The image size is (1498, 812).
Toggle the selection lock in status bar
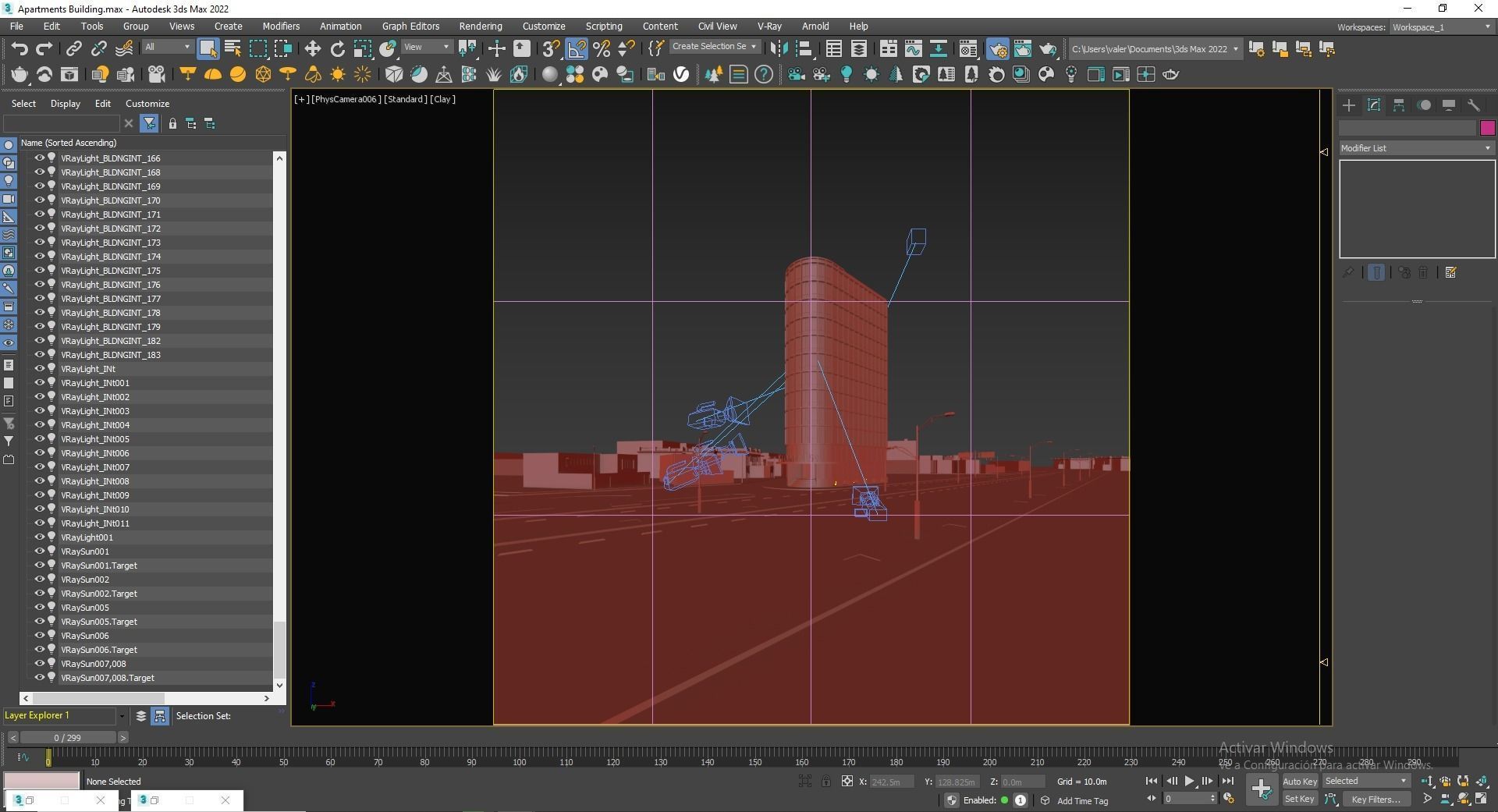click(x=825, y=781)
